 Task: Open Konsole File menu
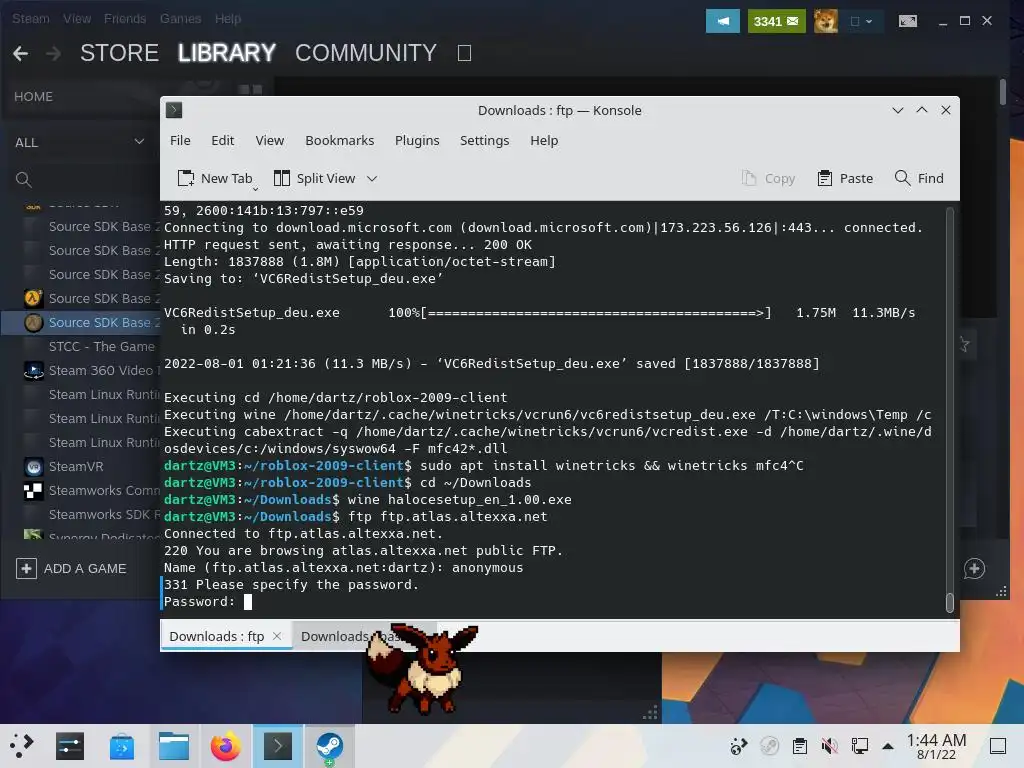click(x=180, y=140)
